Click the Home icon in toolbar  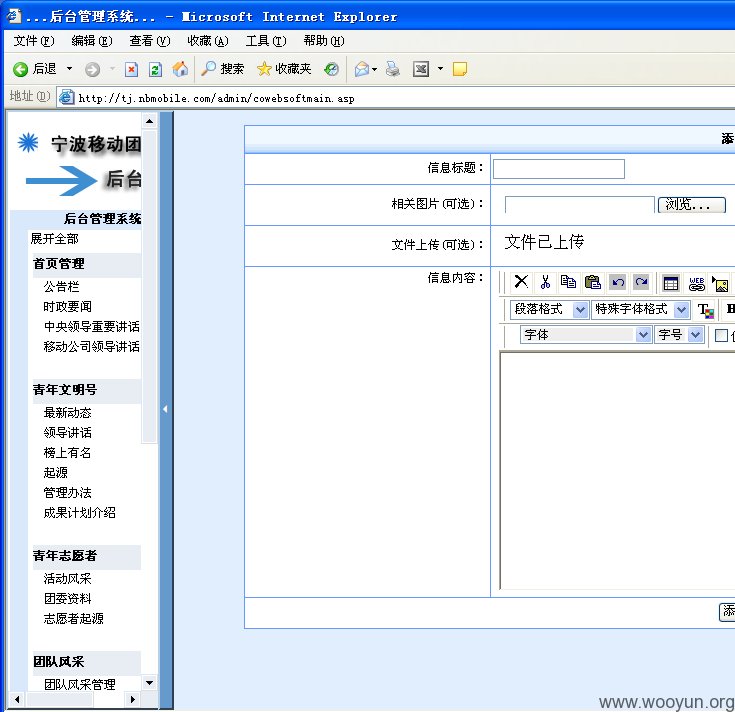[x=180, y=69]
